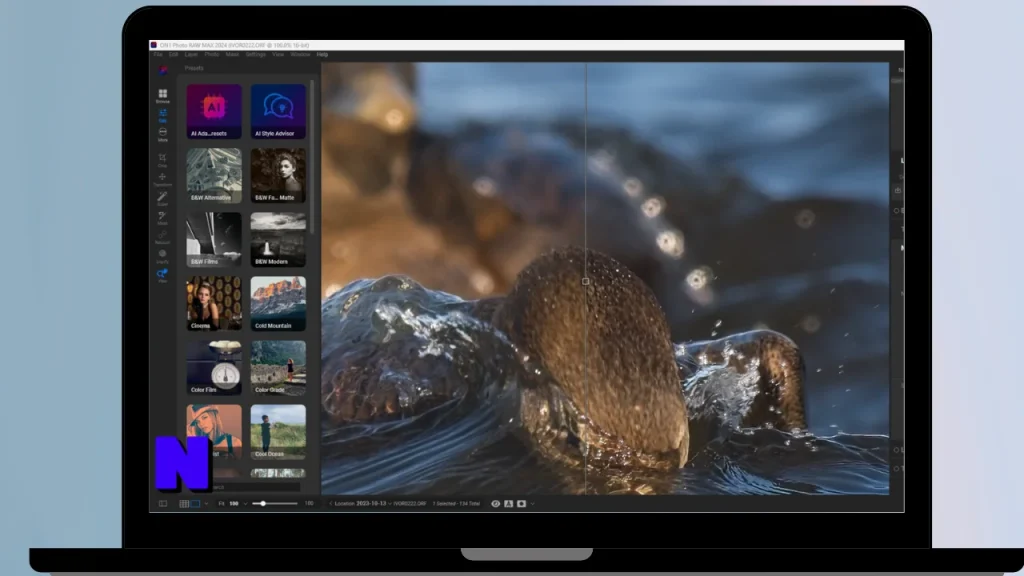Open the File menu
This screenshot has width=1024, height=576.
(x=158, y=55)
